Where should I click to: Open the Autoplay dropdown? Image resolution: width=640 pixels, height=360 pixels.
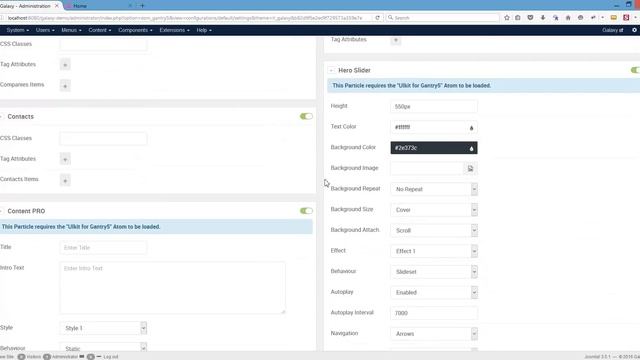click(x=434, y=293)
